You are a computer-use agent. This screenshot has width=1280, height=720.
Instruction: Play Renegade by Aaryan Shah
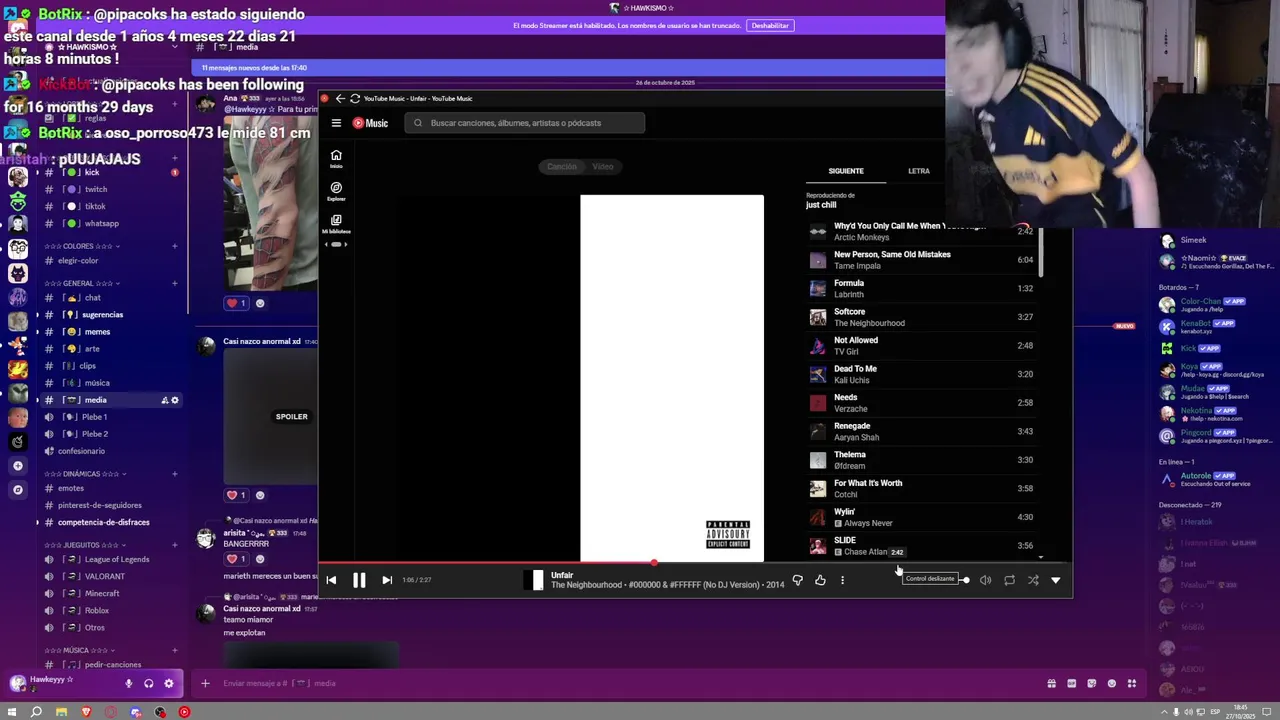click(x=922, y=431)
